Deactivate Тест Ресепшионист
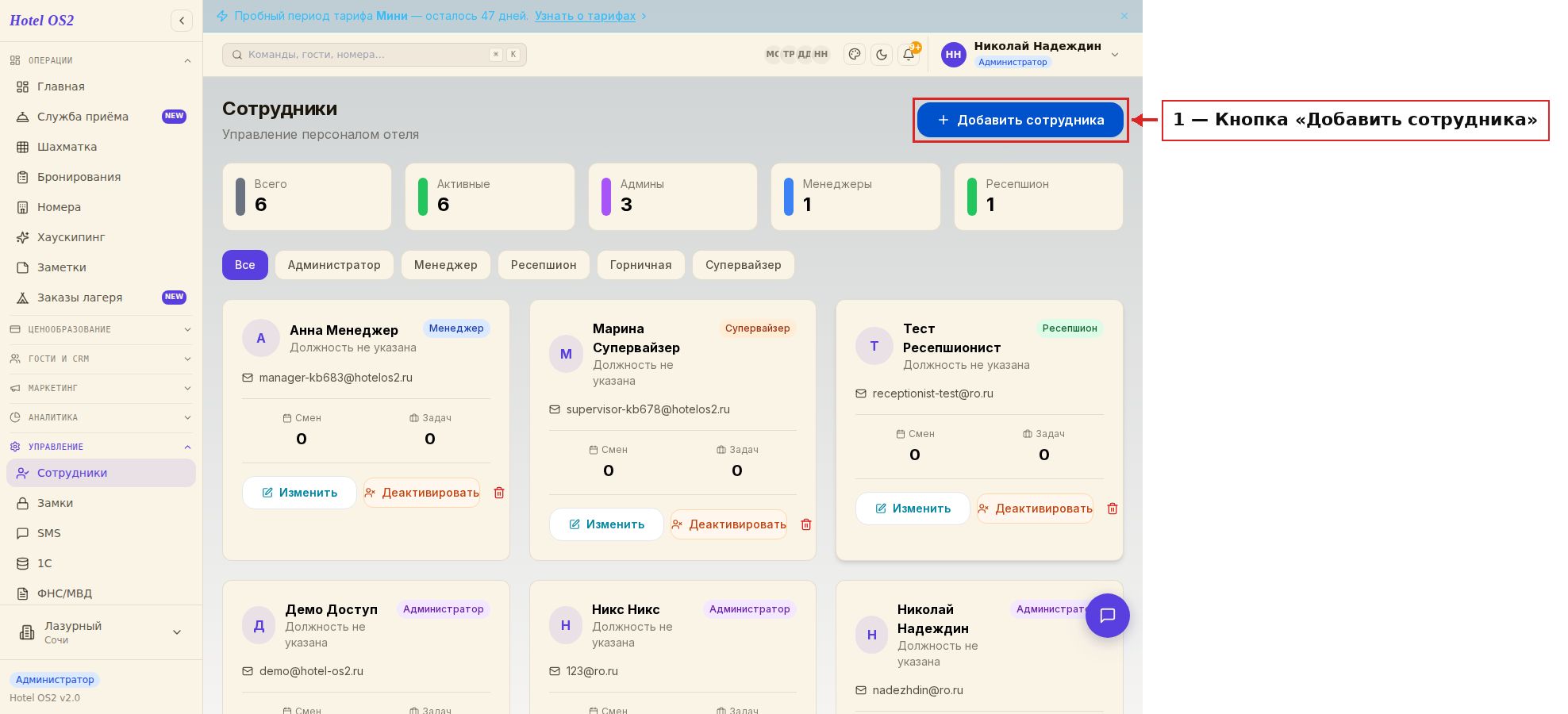The width and height of the screenshot is (1568, 714). click(x=1035, y=509)
